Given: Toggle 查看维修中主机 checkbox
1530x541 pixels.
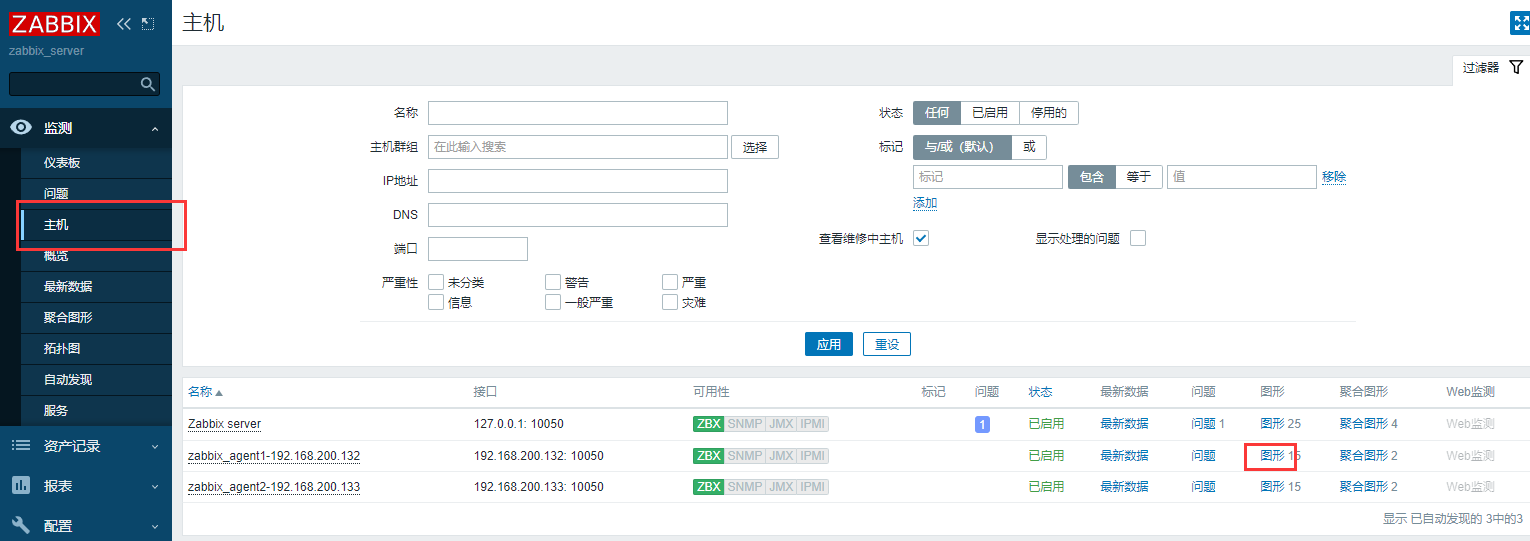Looking at the screenshot, I should pyautogui.click(x=921, y=238).
